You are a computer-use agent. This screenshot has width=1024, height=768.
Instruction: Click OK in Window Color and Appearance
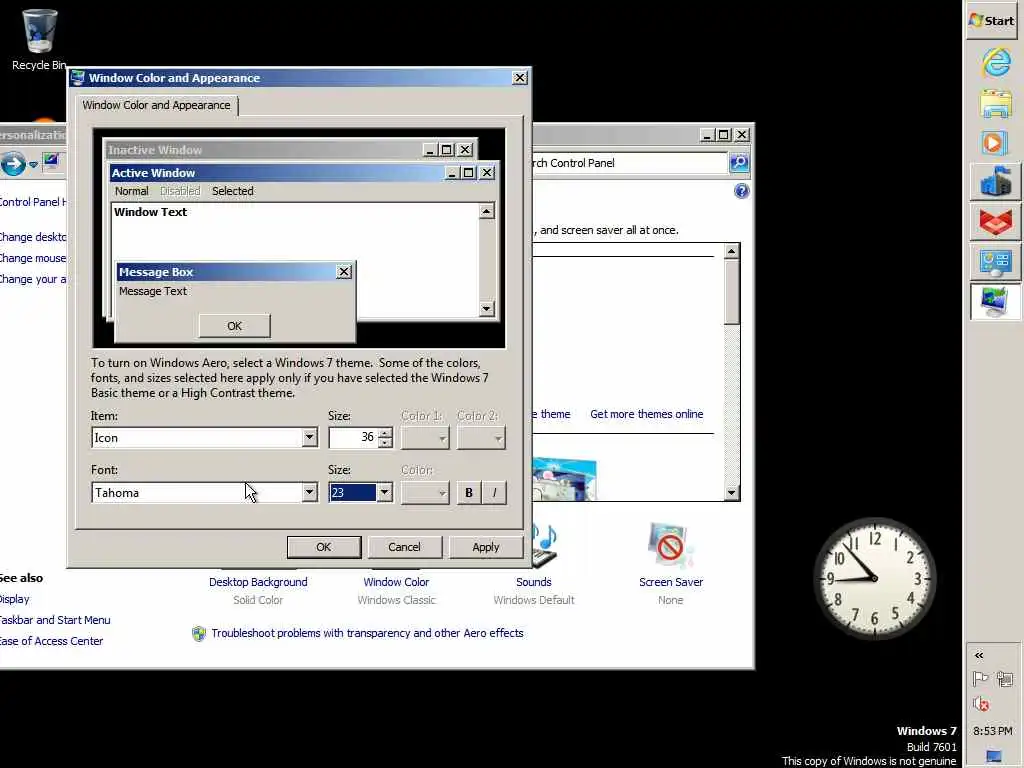324,547
